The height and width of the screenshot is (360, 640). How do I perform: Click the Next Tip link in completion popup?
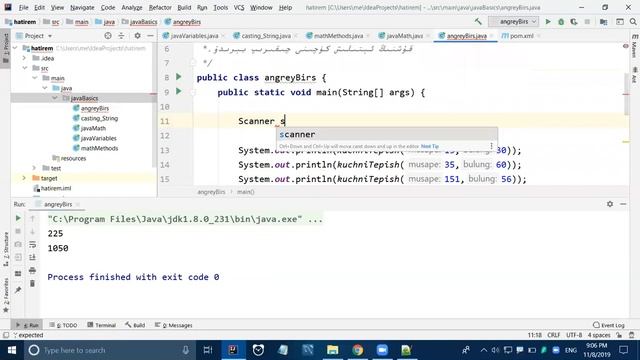429,146
